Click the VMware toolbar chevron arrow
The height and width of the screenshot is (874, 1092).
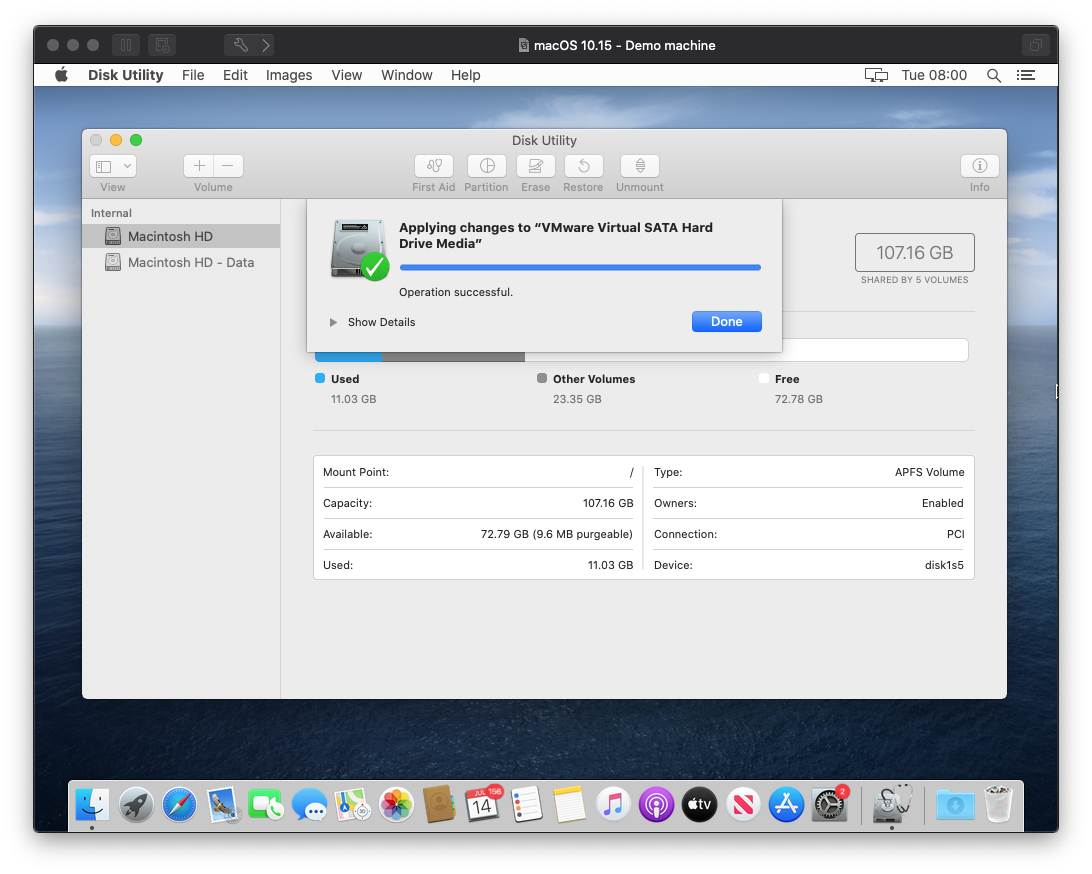(x=266, y=45)
